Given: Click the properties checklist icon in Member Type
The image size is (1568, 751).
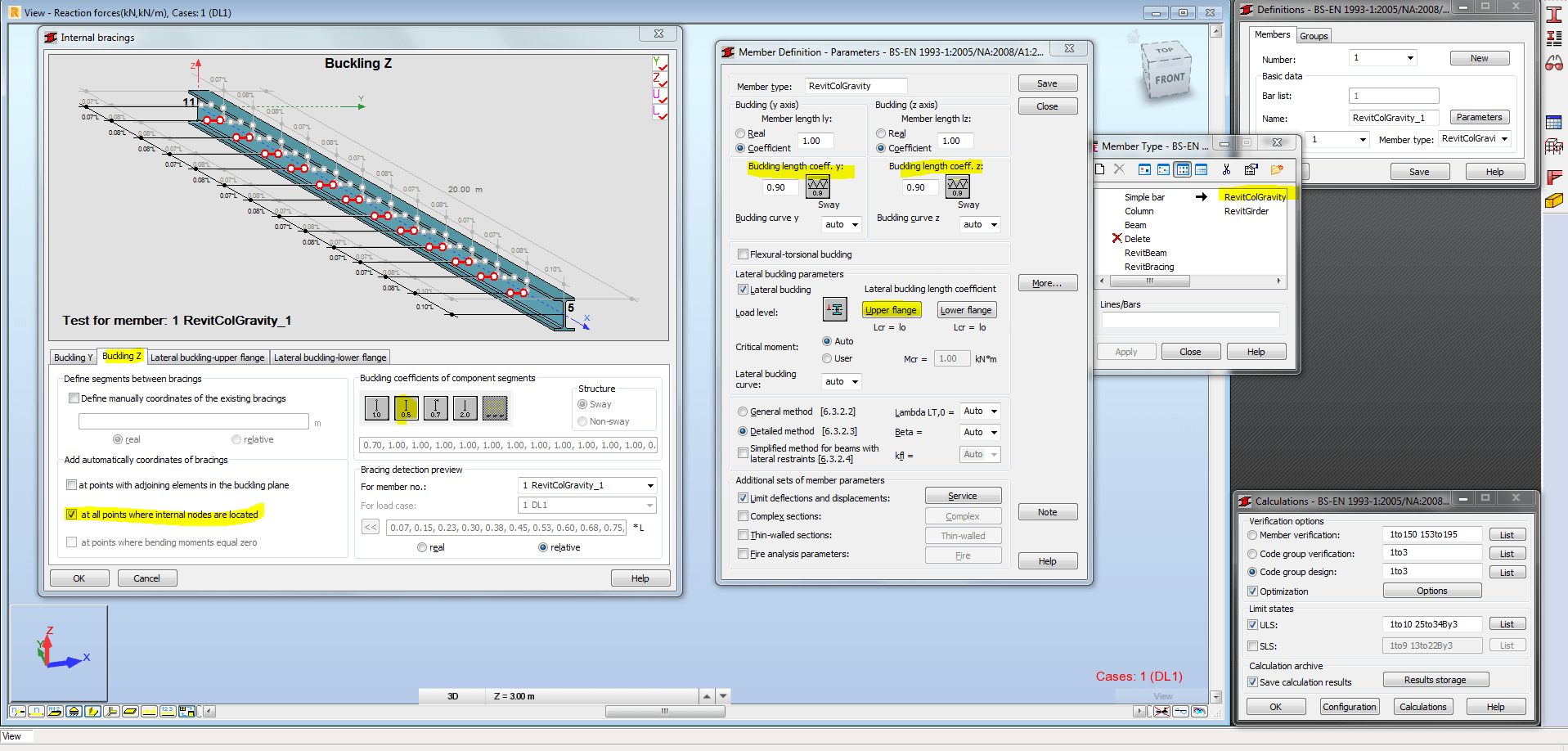Looking at the screenshot, I should tap(1251, 169).
